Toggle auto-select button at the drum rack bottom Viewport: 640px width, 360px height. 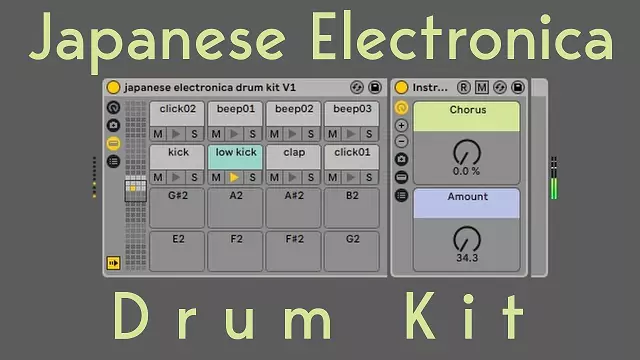(x=113, y=263)
